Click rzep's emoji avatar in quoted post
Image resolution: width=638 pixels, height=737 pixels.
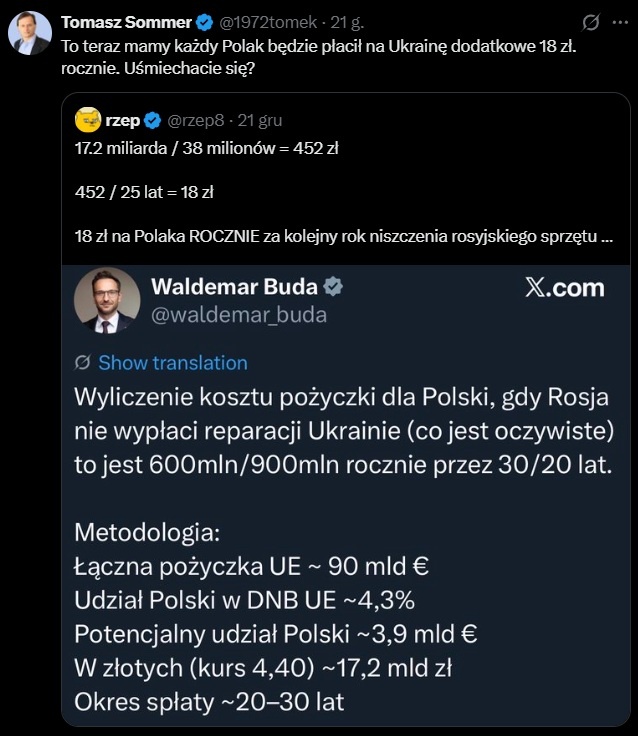tap(87, 120)
